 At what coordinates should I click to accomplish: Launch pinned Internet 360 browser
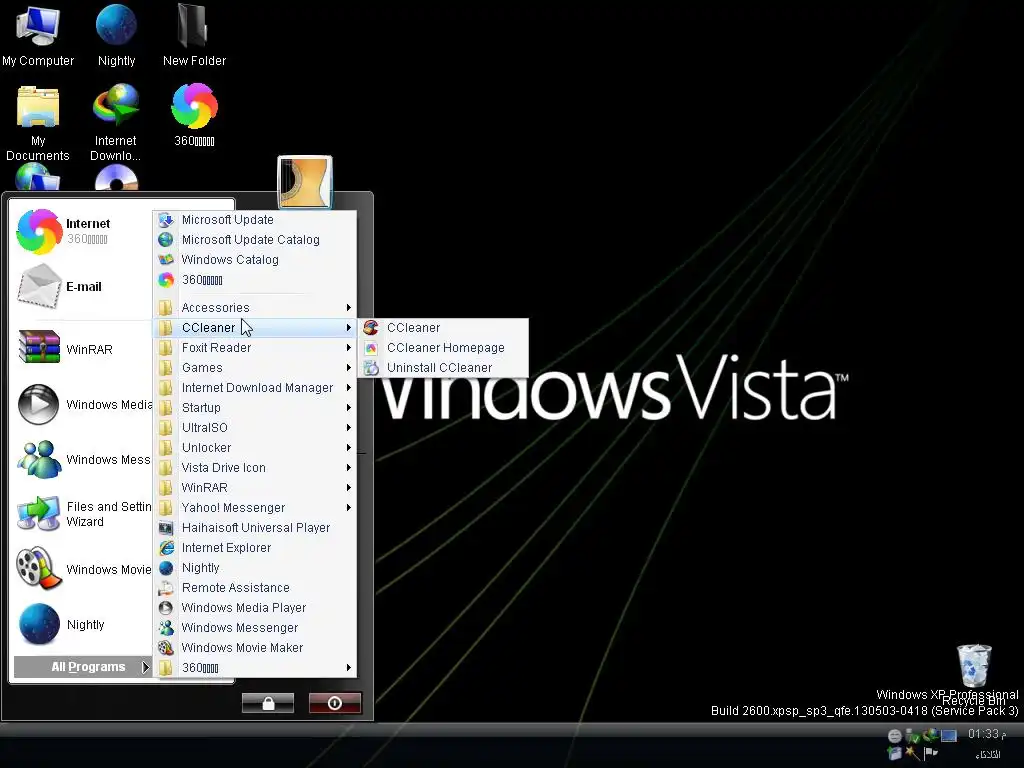[x=82, y=231]
